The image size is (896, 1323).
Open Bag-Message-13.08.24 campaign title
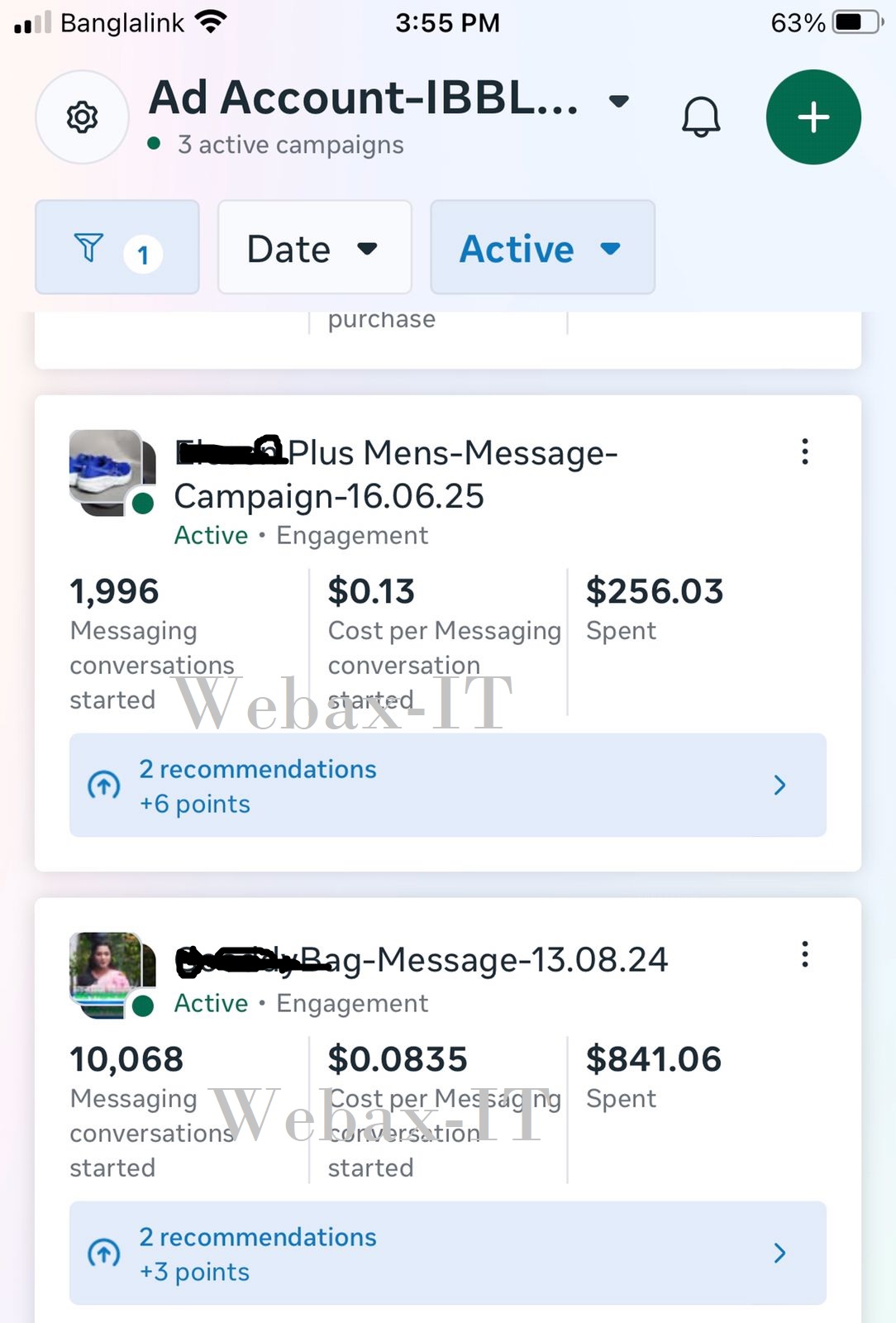tap(422, 960)
